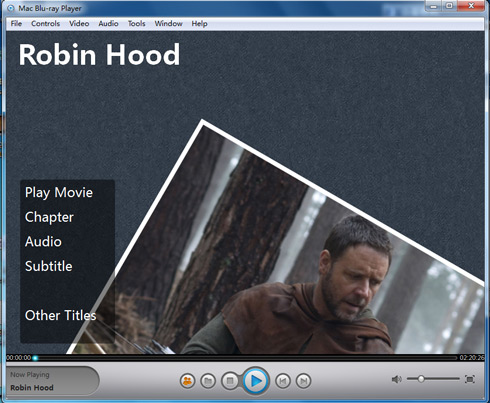The height and width of the screenshot is (403, 490).
Task: Click the playback progress bar
Action: [x=246, y=358]
